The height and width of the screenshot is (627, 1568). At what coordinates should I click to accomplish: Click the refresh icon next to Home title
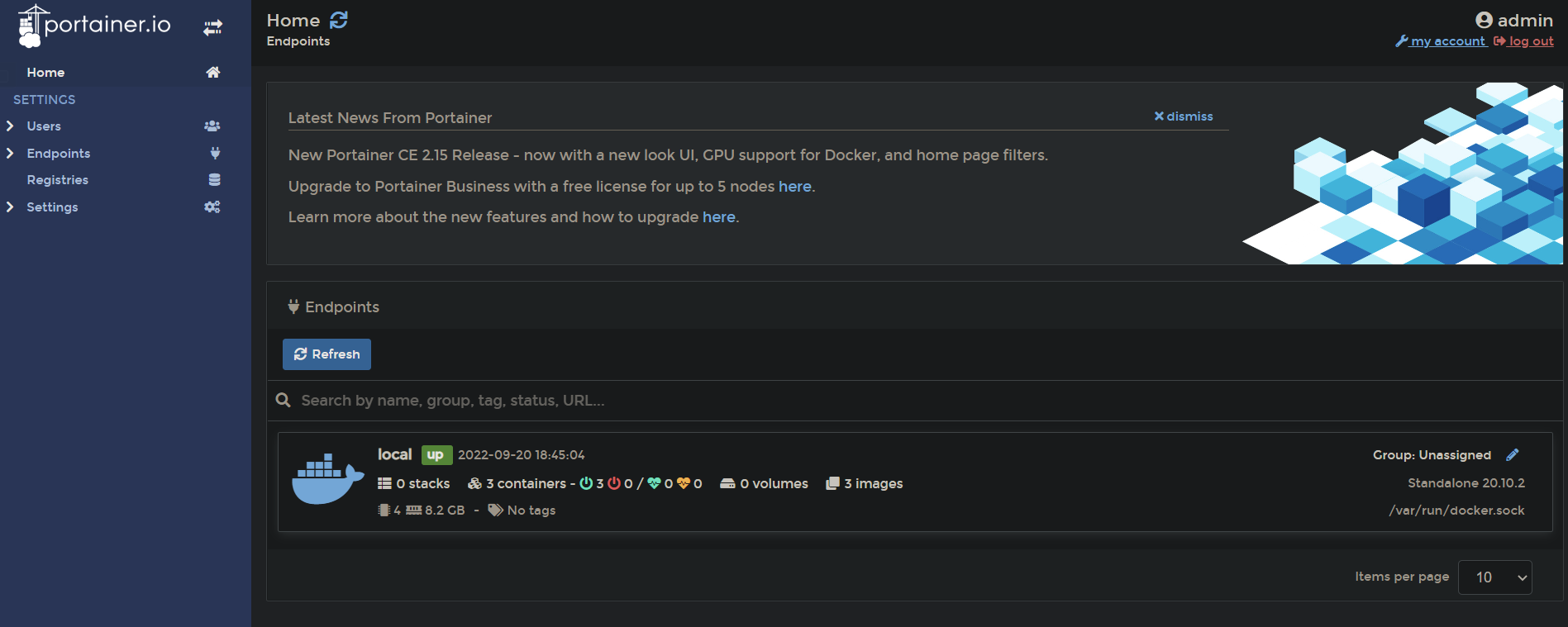(x=339, y=20)
